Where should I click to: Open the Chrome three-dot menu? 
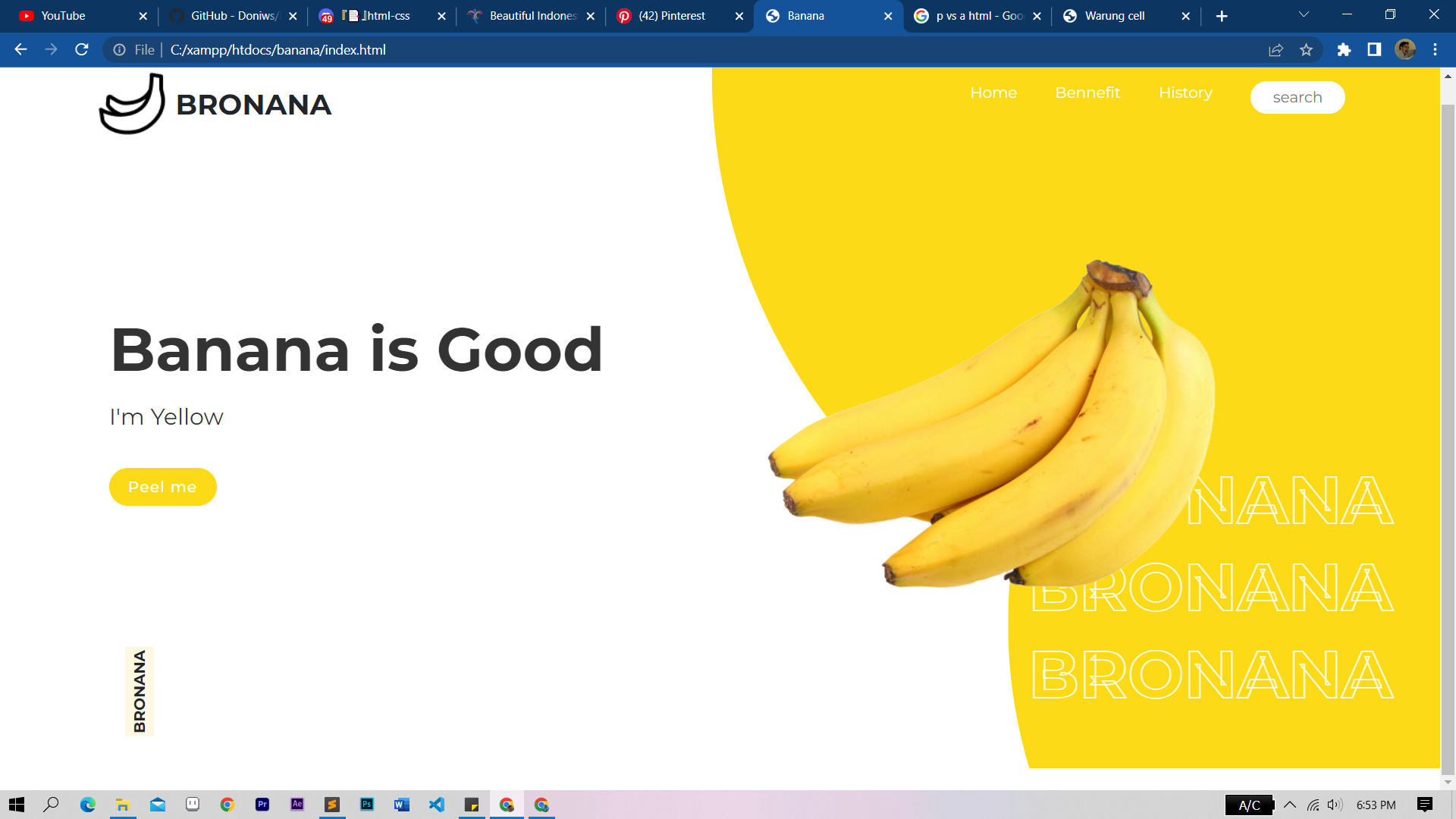(x=1435, y=50)
